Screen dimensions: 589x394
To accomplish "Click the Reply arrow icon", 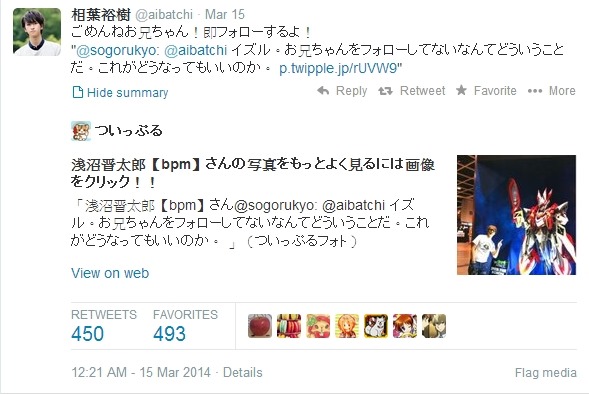I will 323,91.
